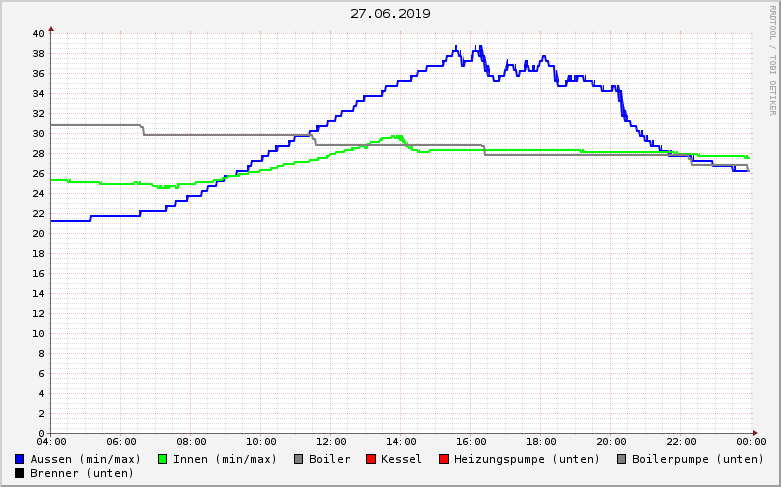Click the 8 y-axis label
Screen dimensions: 781x487
coord(42,354)
